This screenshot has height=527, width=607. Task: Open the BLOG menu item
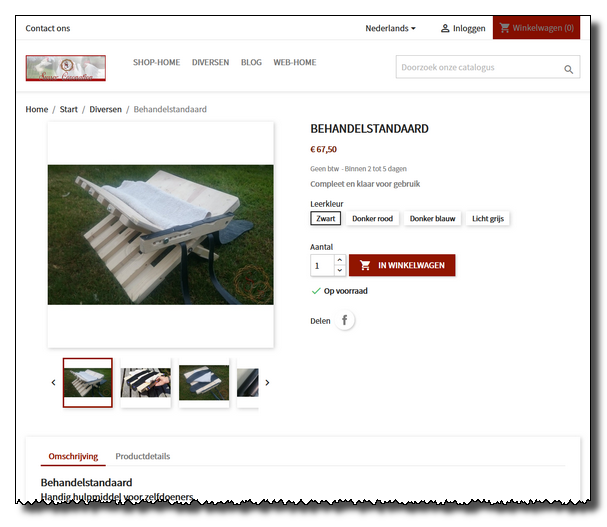[251, 62]
